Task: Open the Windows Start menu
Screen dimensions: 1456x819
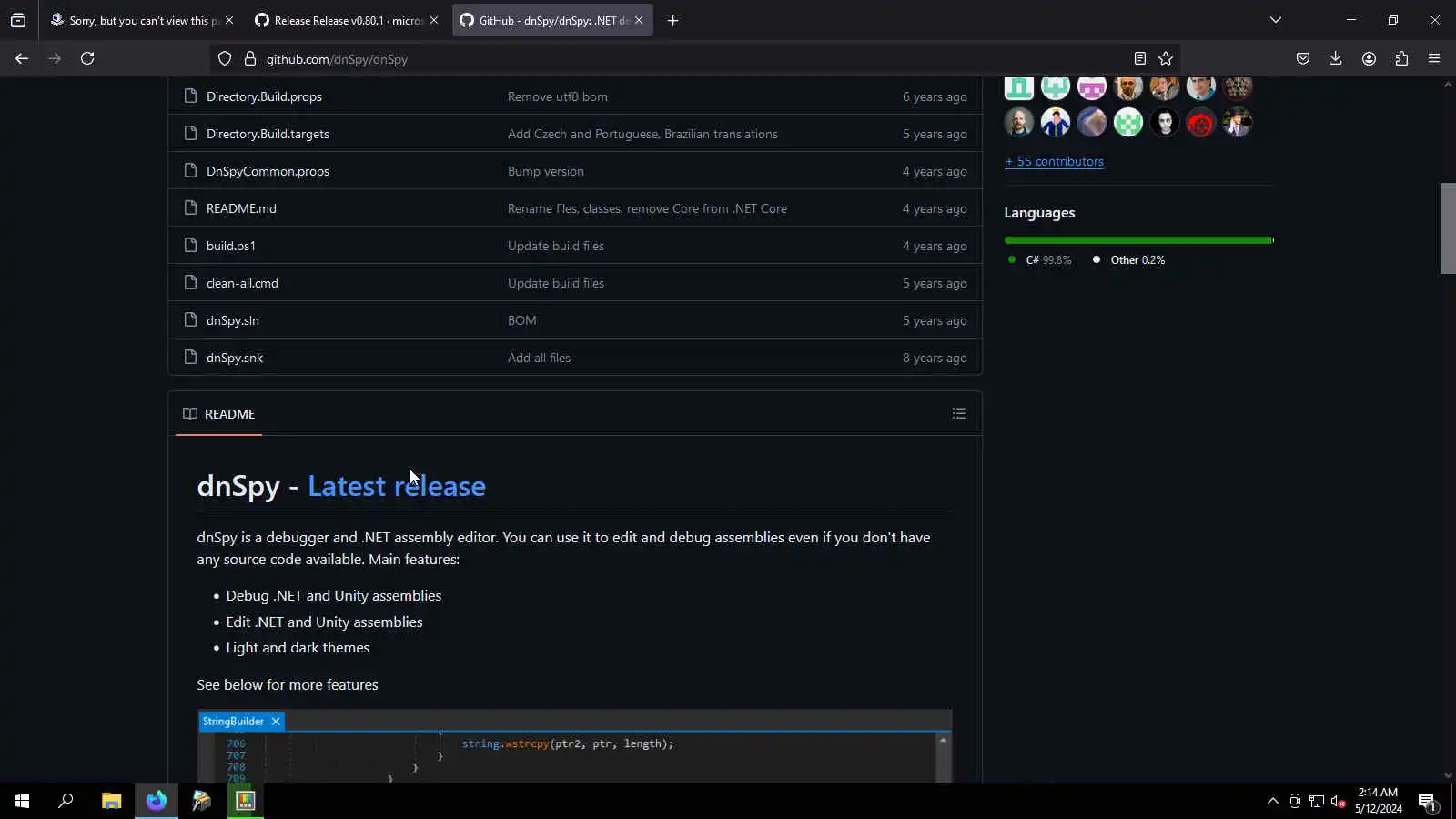Action: coord(22,801)
